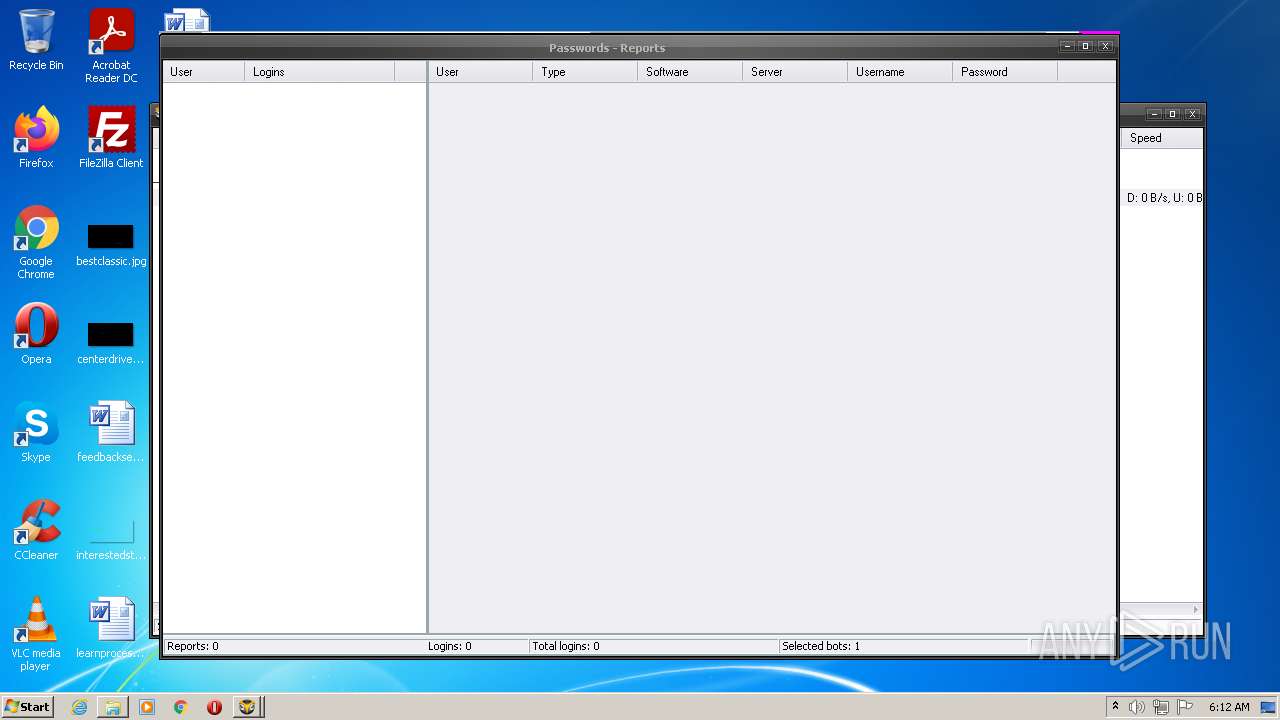Click horizontal scrollbar in background window
Screen dimensions: 1280x720
click(1161, 609)
